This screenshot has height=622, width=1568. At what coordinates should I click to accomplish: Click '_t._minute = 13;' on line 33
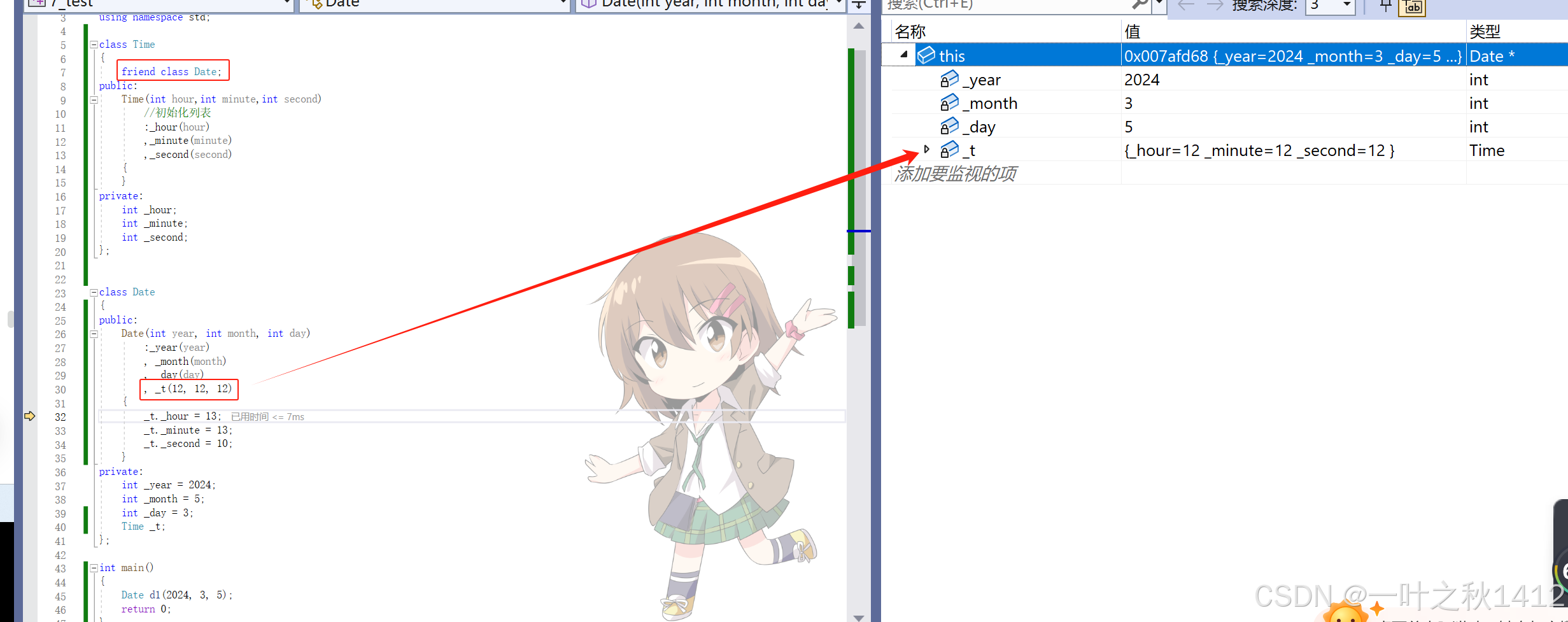(188, 430)
